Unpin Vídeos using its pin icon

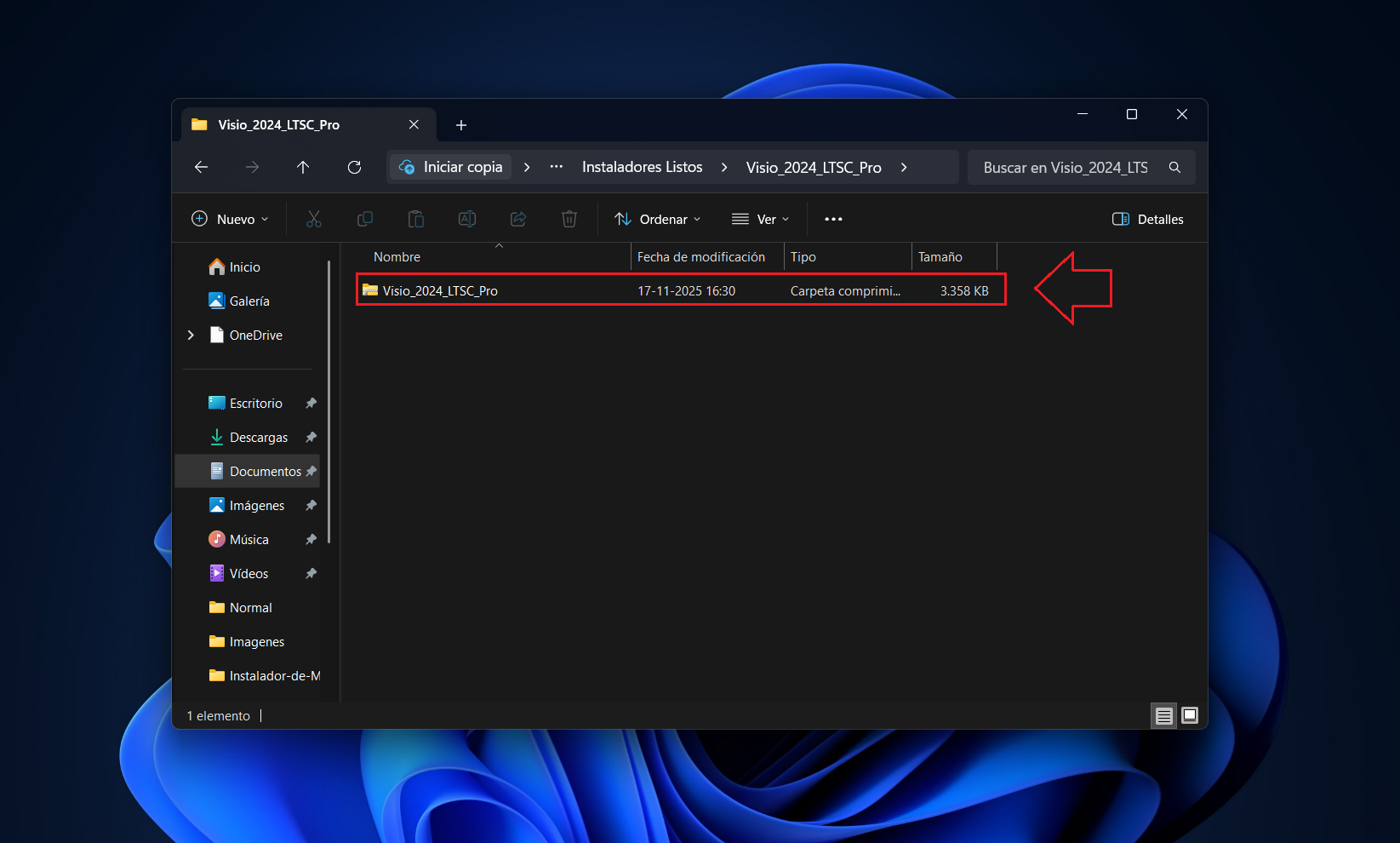pos(311,574)
